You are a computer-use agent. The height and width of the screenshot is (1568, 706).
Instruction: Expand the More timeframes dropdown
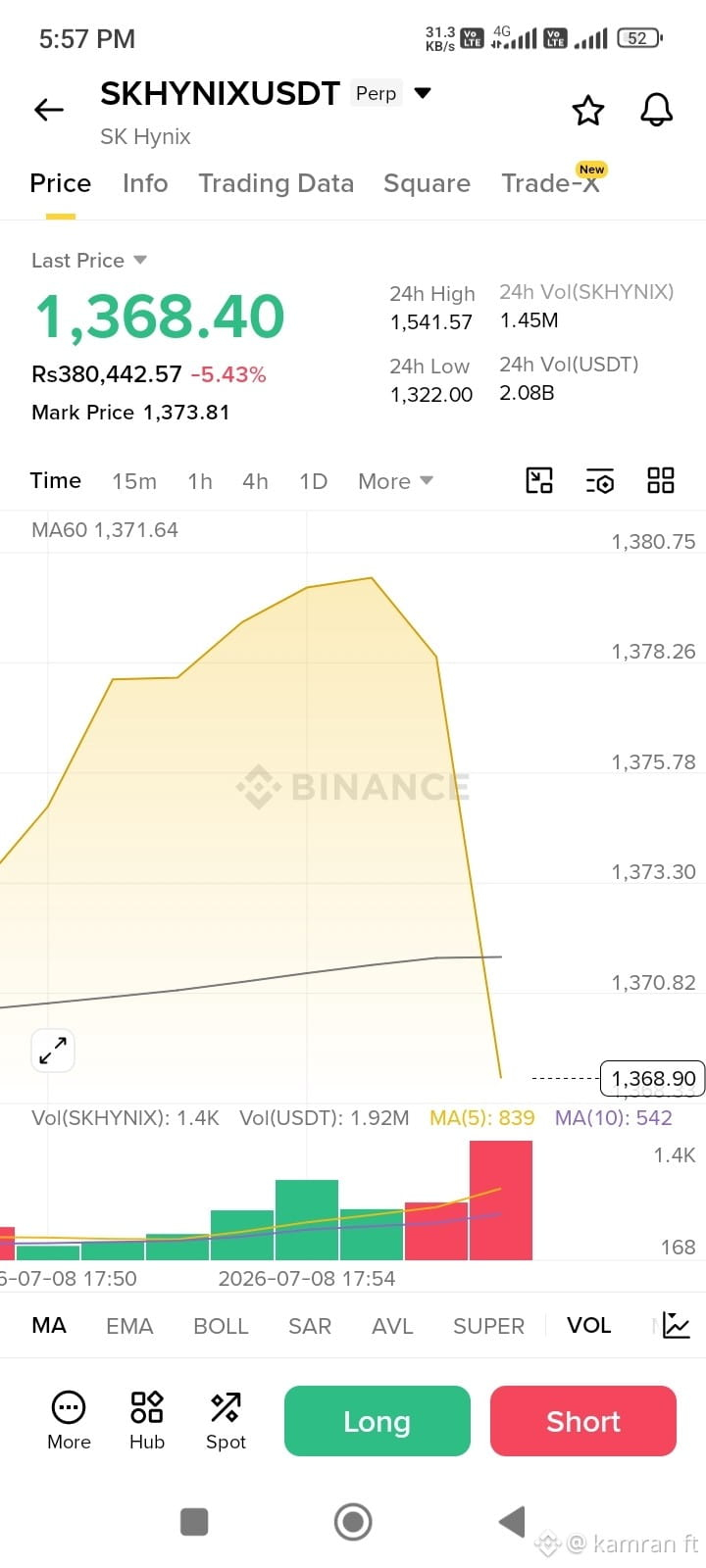click(x=395, y=481)
